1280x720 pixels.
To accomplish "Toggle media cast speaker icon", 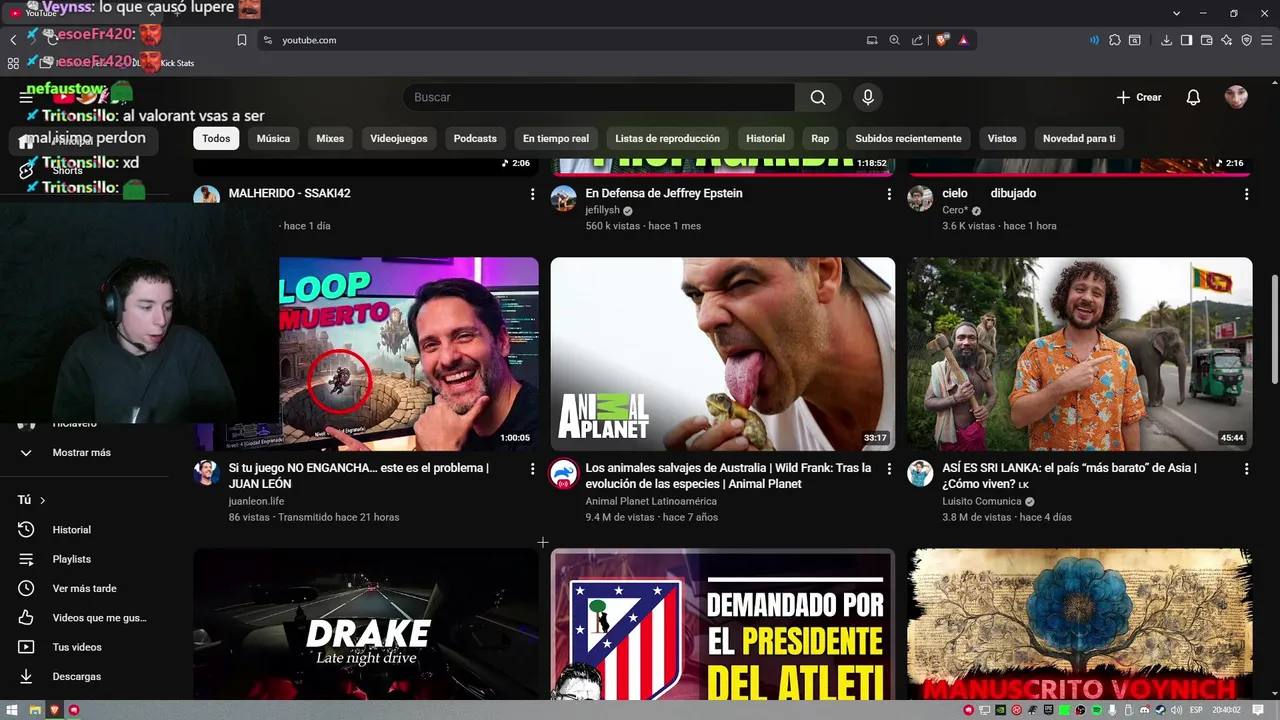I will pos(1094,40).
